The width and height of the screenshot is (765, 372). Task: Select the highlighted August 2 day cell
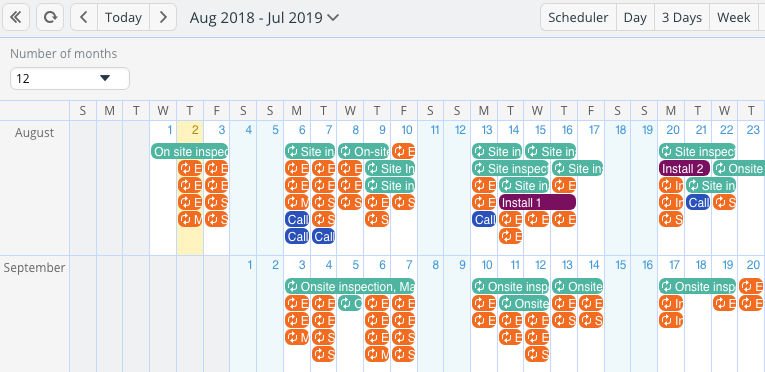pos(190,188)
